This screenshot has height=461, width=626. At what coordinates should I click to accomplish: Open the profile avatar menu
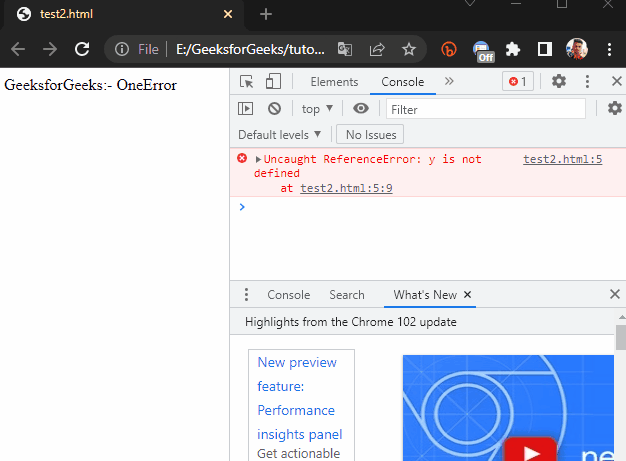click(x=576, y=49)
